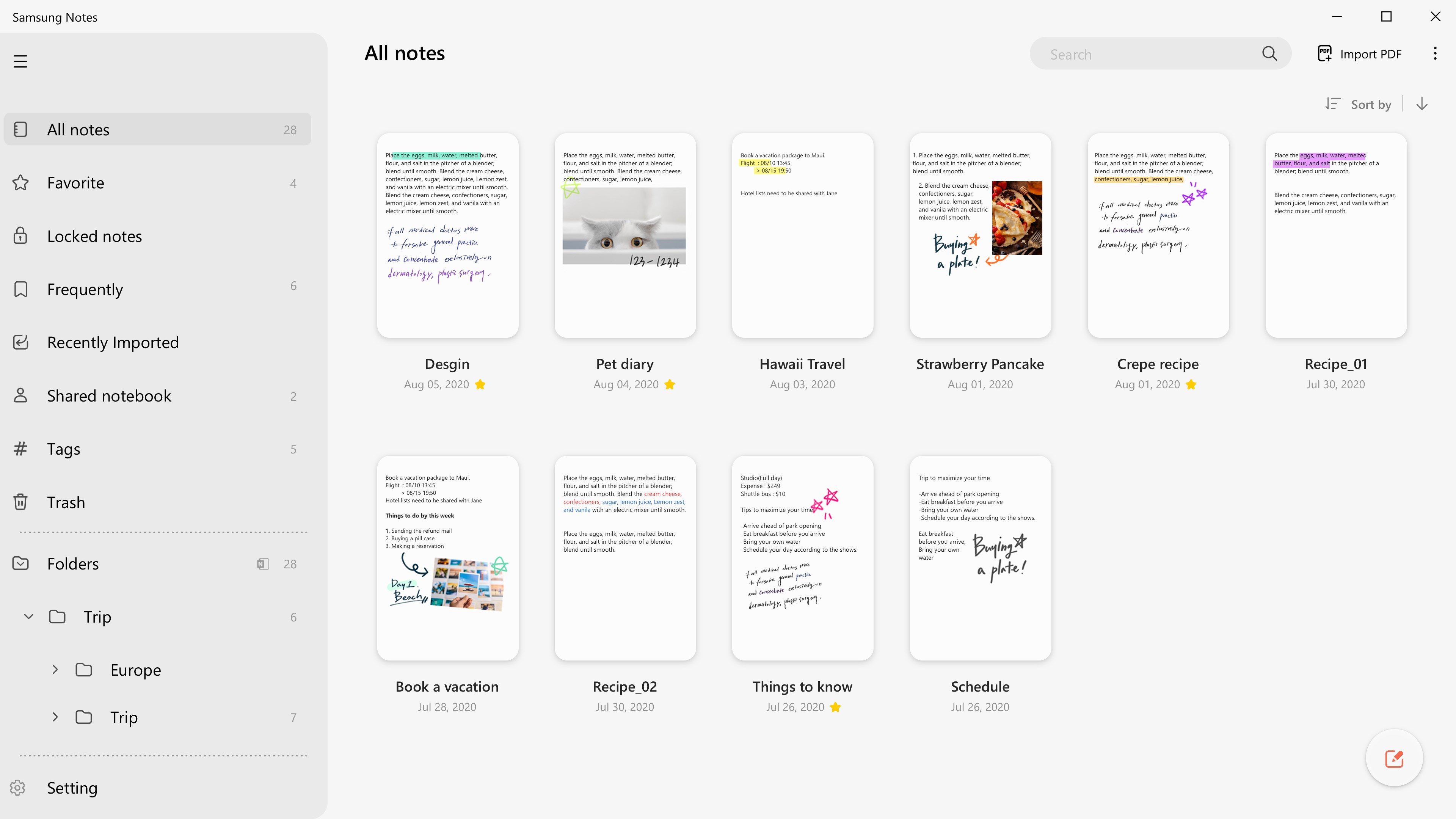1456x819 pixels.
Task: Toggle the star on Pet diary
Action: (670, 384)
